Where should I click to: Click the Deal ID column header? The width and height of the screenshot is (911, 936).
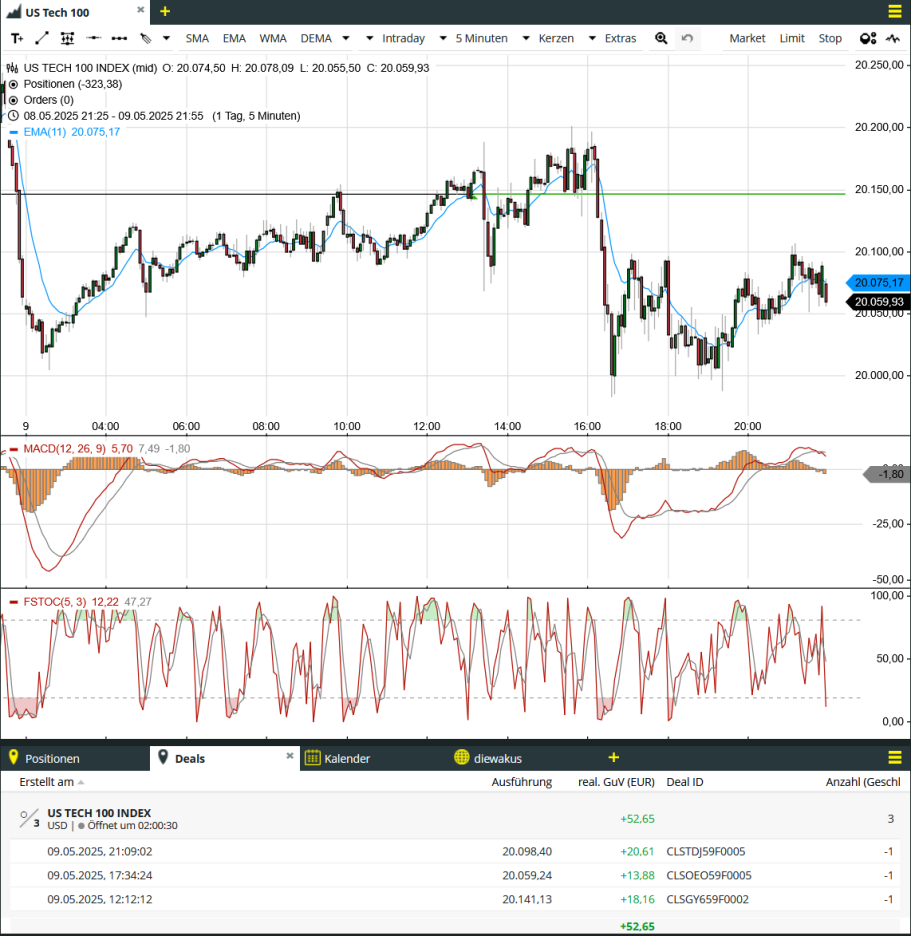click(685, 782)
